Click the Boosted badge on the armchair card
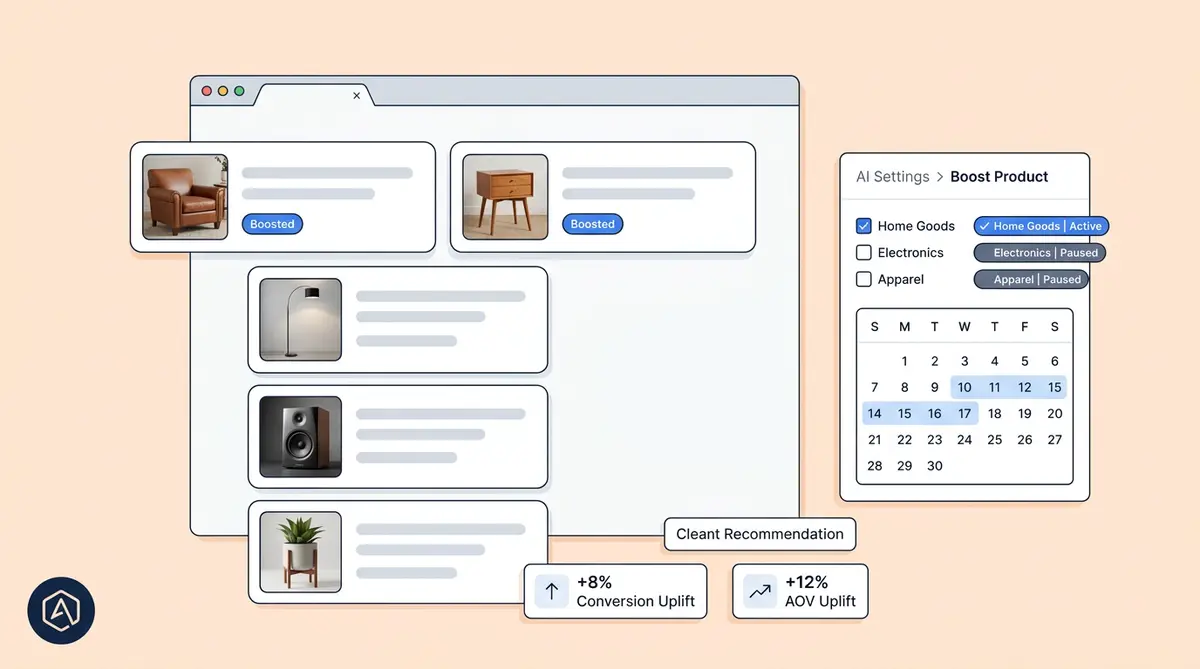1200x669 pixels. coord(272,224)
